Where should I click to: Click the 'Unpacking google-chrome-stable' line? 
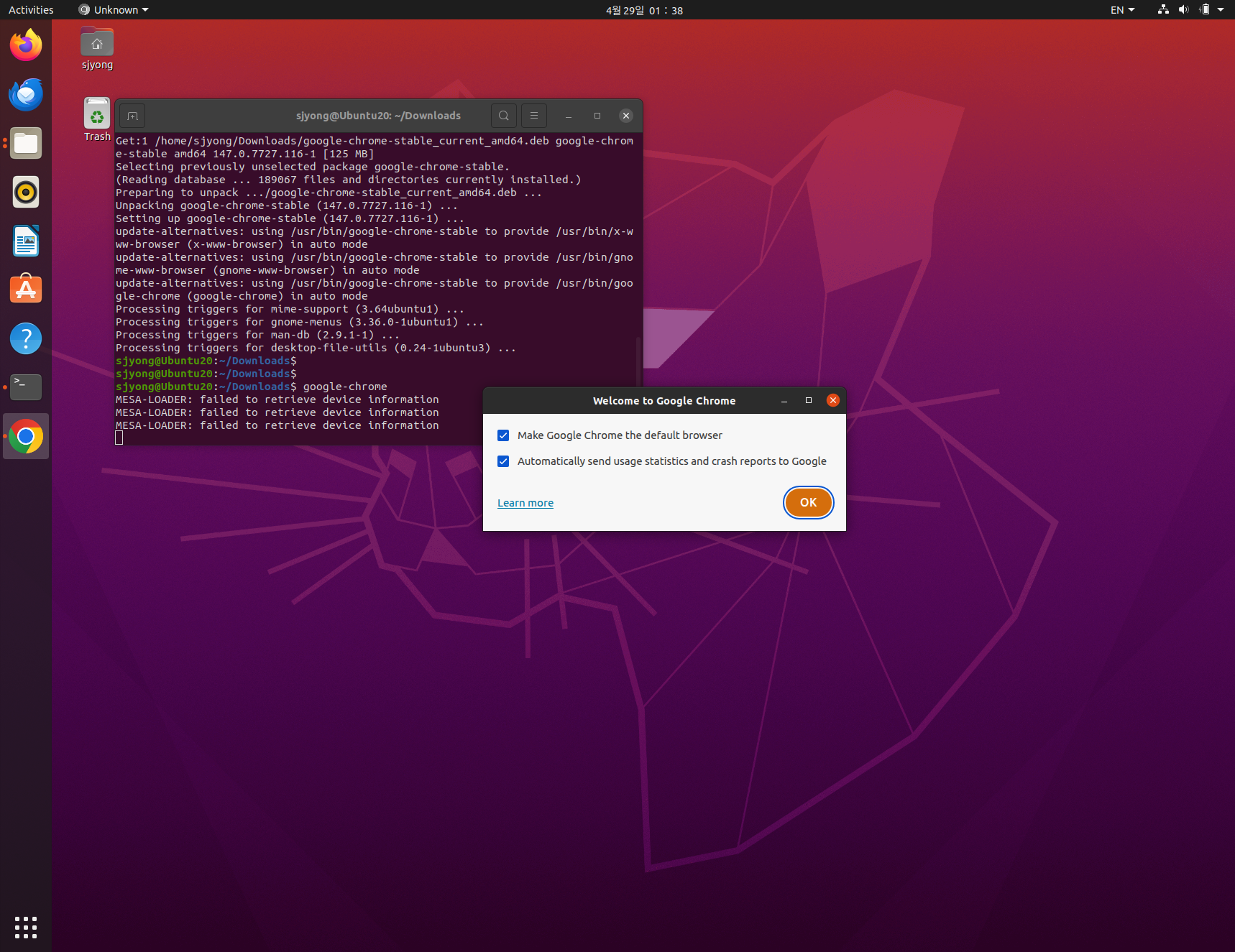(287, 205)
